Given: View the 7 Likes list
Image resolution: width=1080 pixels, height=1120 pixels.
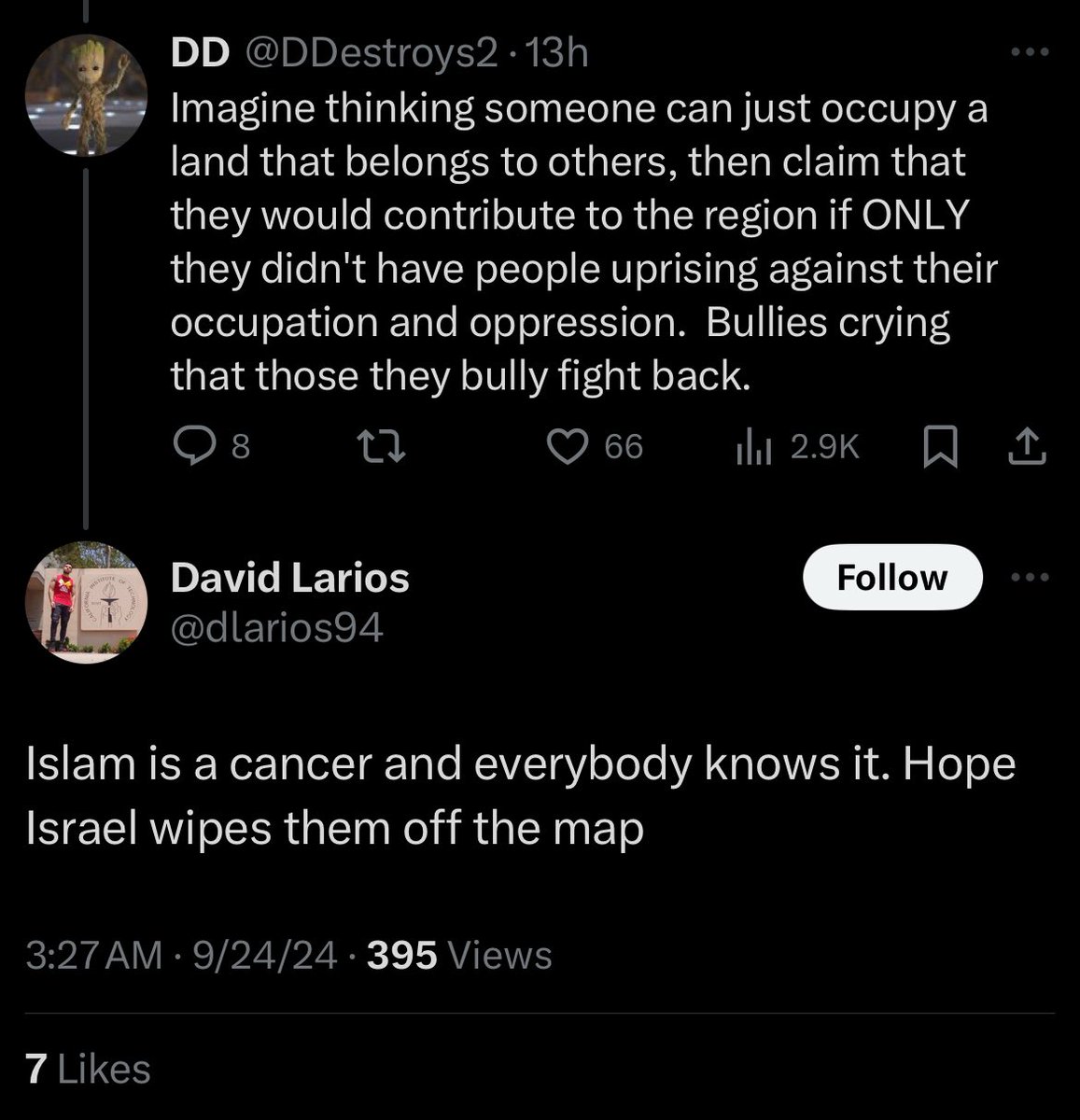Looking at the screenshot, I should [x=89, y=1069].
